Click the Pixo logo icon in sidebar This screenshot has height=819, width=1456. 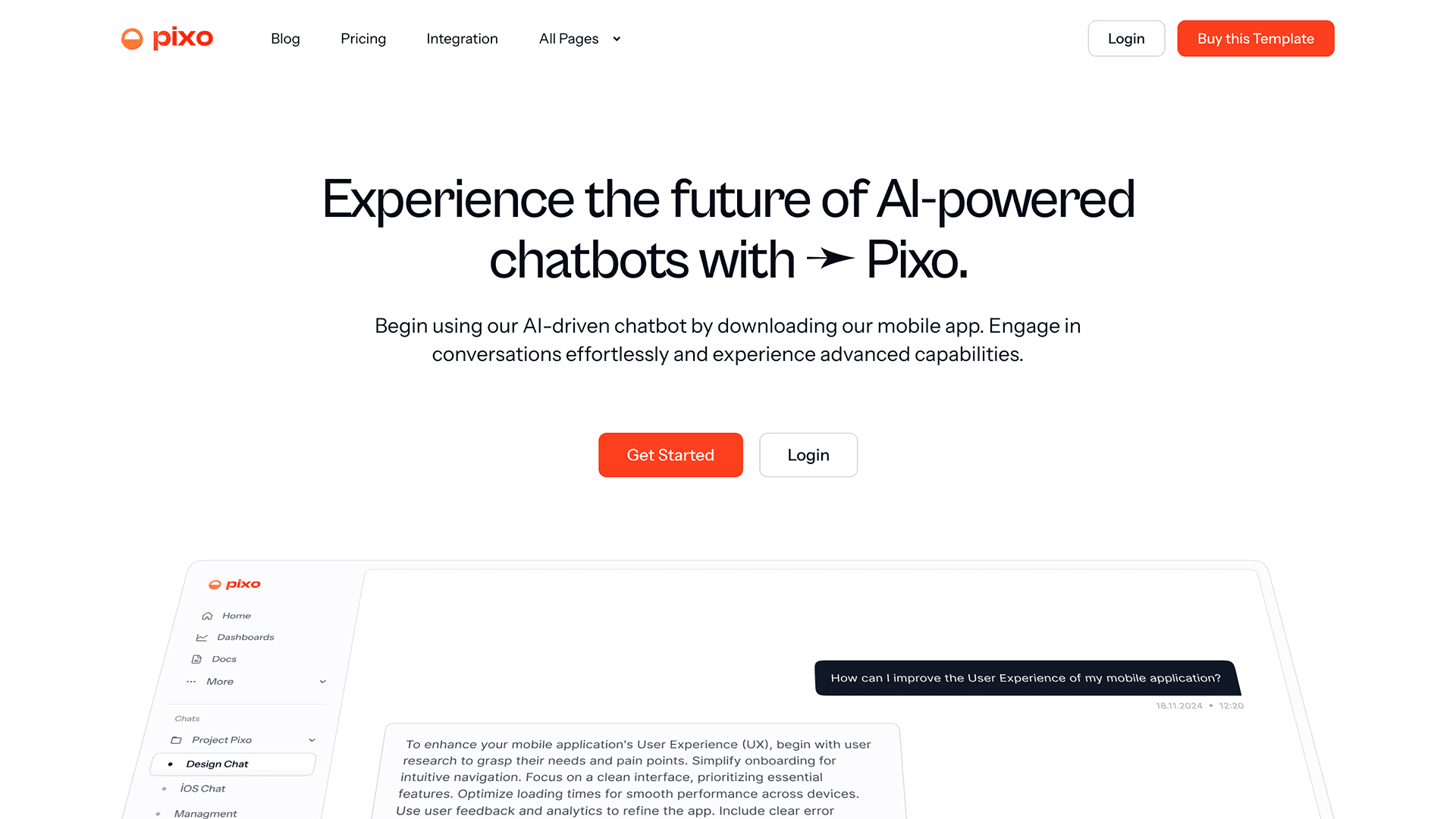(x=215, y=584)
